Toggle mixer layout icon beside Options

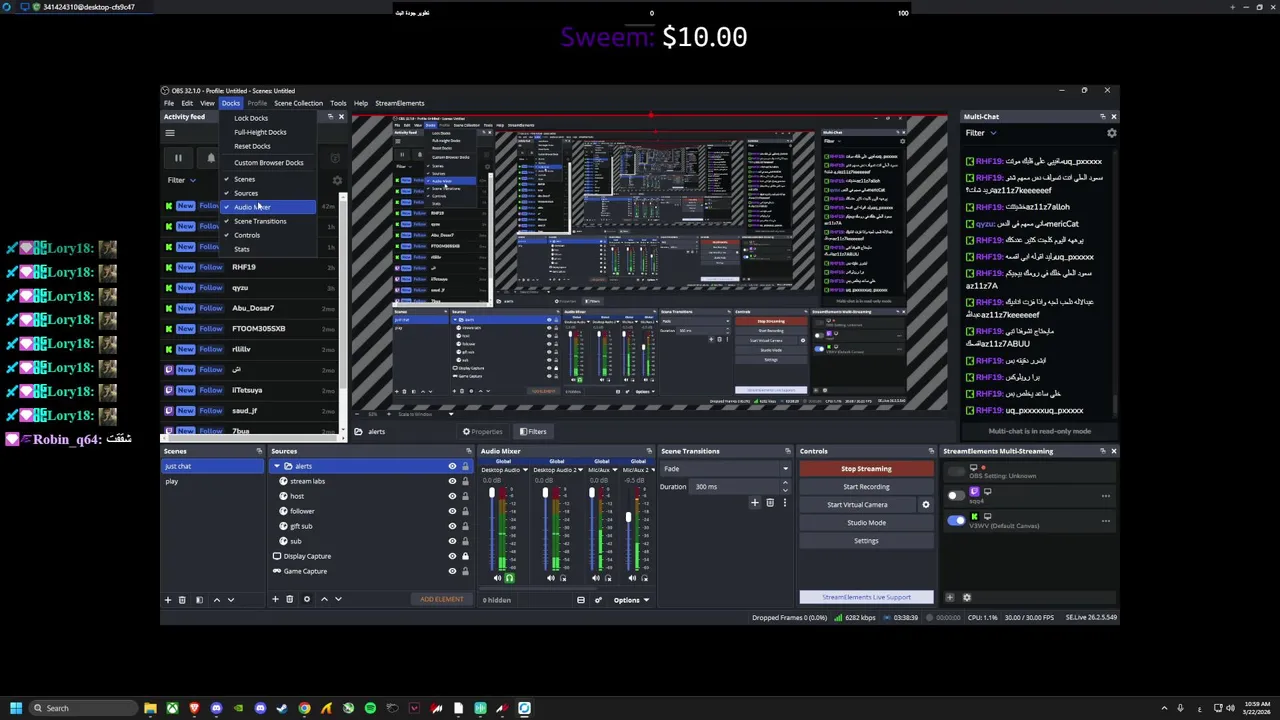581,600
